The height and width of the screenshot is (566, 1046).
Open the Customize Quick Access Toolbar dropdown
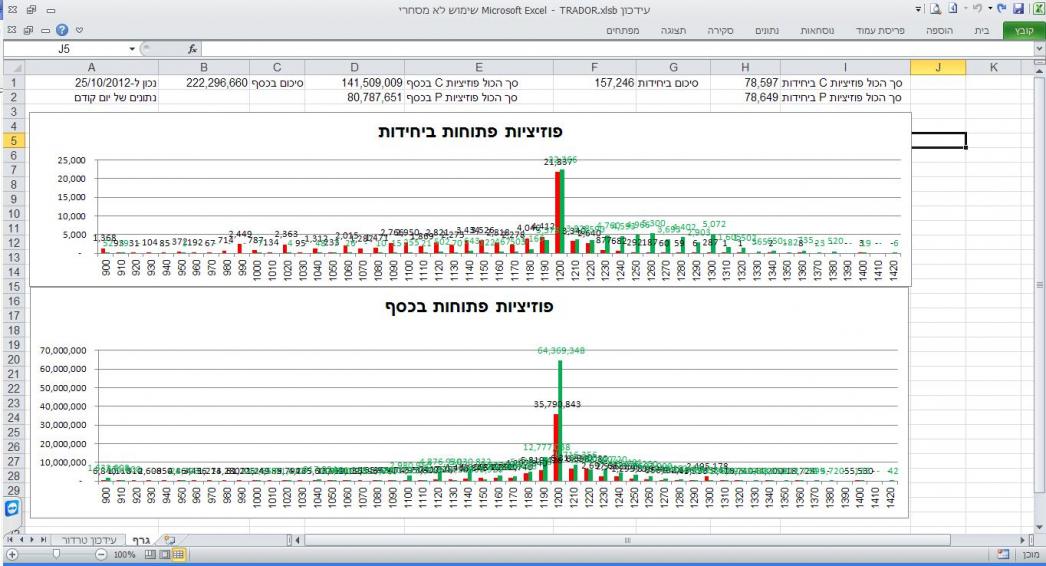(916, 8)
